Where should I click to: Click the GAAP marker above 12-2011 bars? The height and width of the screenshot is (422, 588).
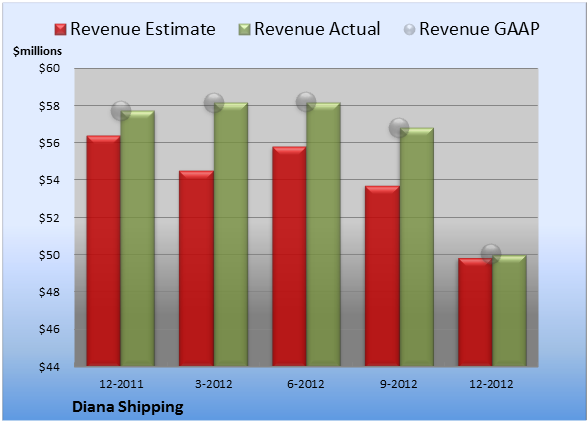pos(121,111)
